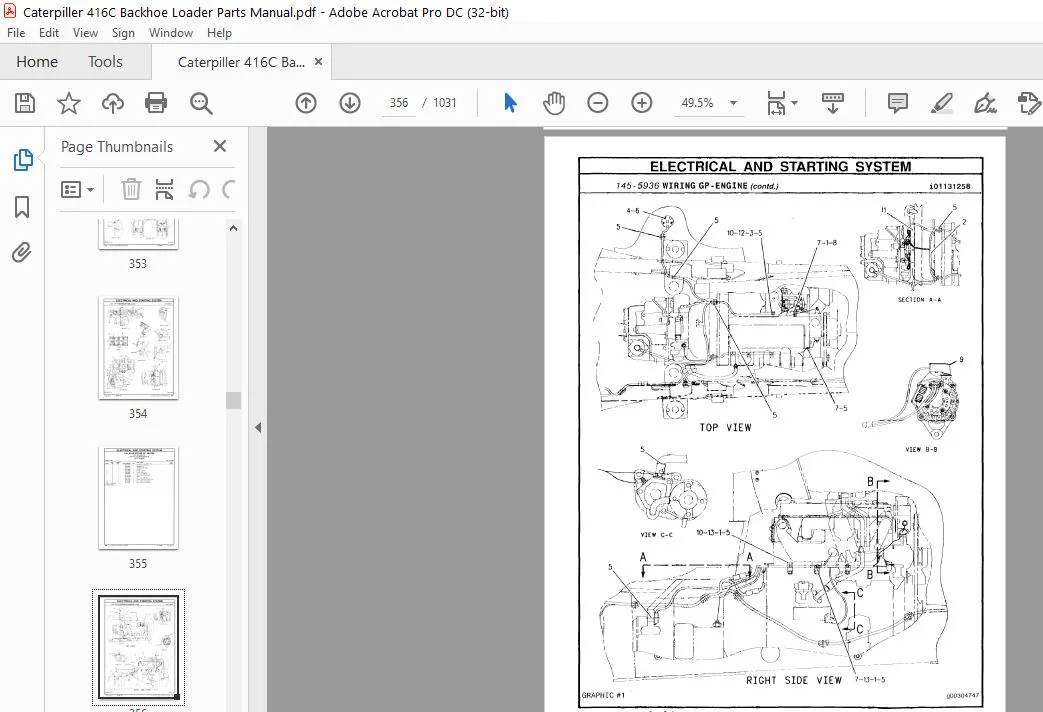Save the file with the floppy disk icon
This screenshot has width=1043, height=712.
(x=25, y=103)
